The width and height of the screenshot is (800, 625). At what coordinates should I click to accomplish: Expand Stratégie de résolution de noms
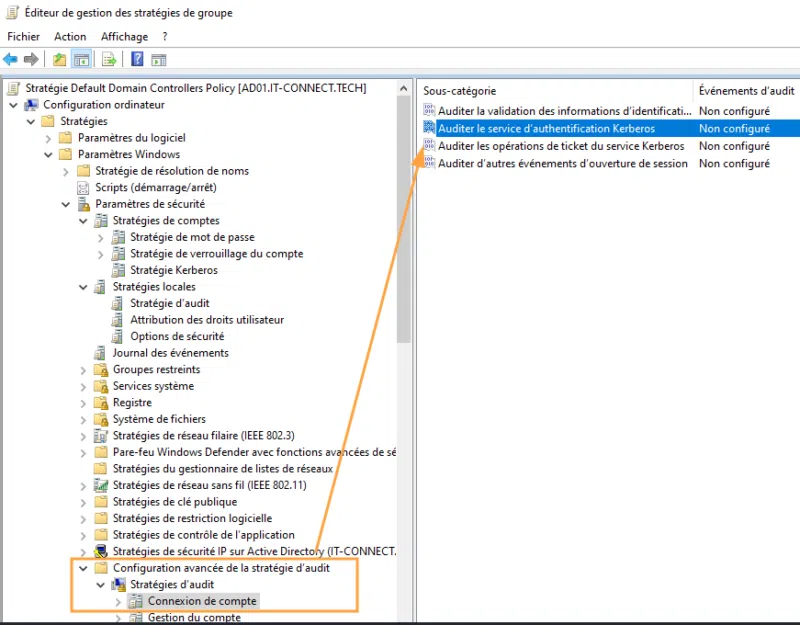pos(65,171)
